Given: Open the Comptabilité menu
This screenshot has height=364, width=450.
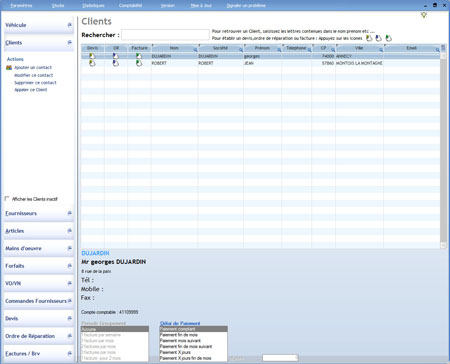Looking at the screenshot, I should point(130,6).
